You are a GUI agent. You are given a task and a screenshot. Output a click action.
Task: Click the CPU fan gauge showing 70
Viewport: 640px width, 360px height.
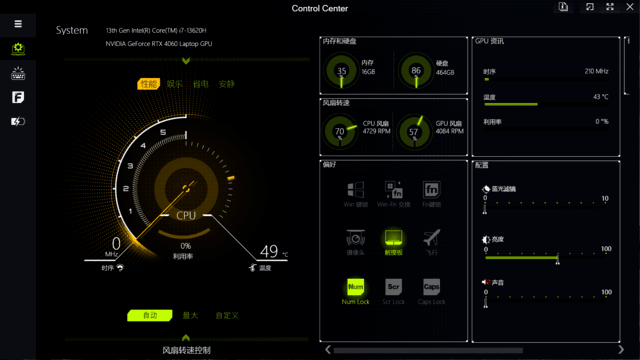(340, 131)
